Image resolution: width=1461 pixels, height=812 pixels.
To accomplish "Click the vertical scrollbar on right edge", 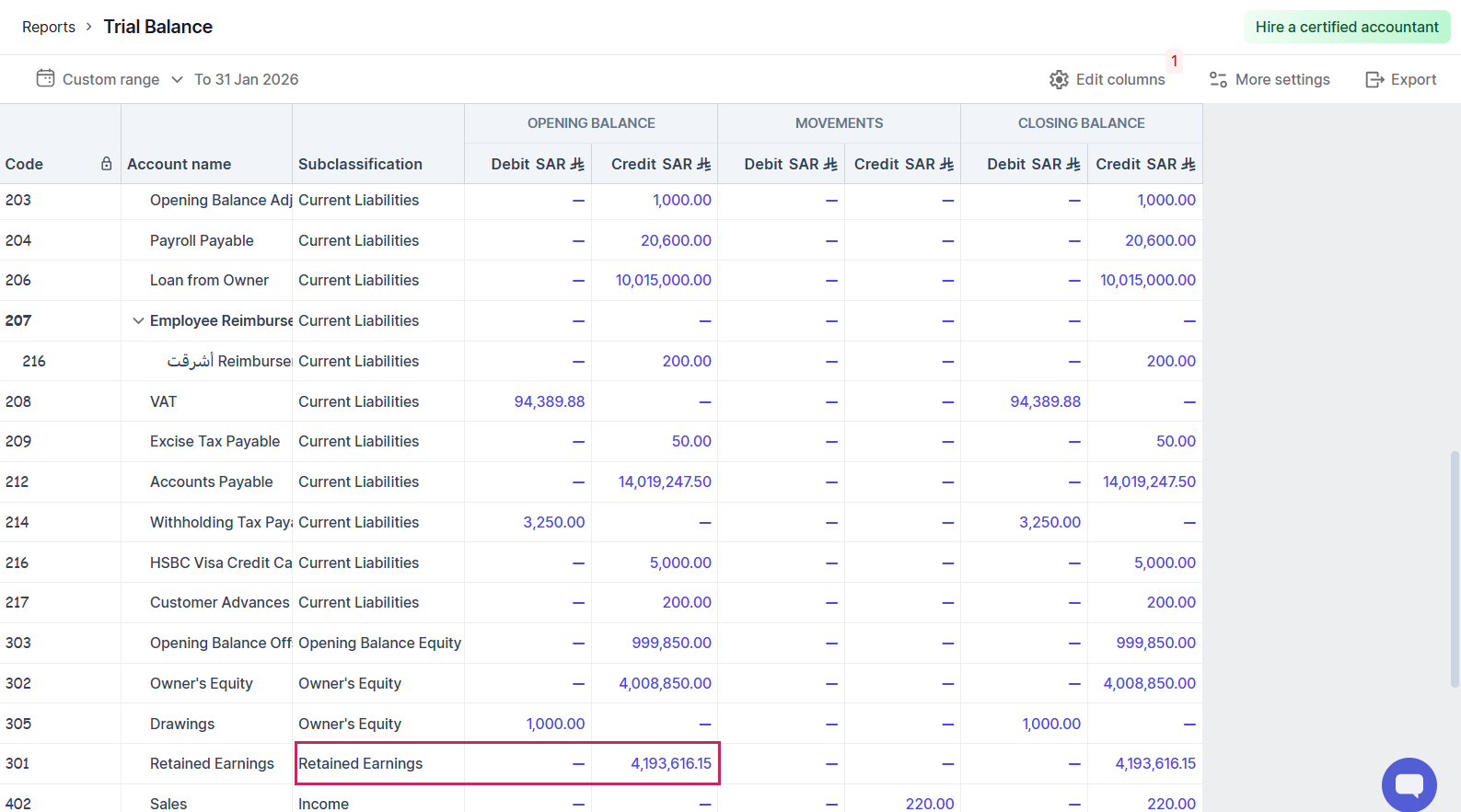I will [x=1454, y=569].
